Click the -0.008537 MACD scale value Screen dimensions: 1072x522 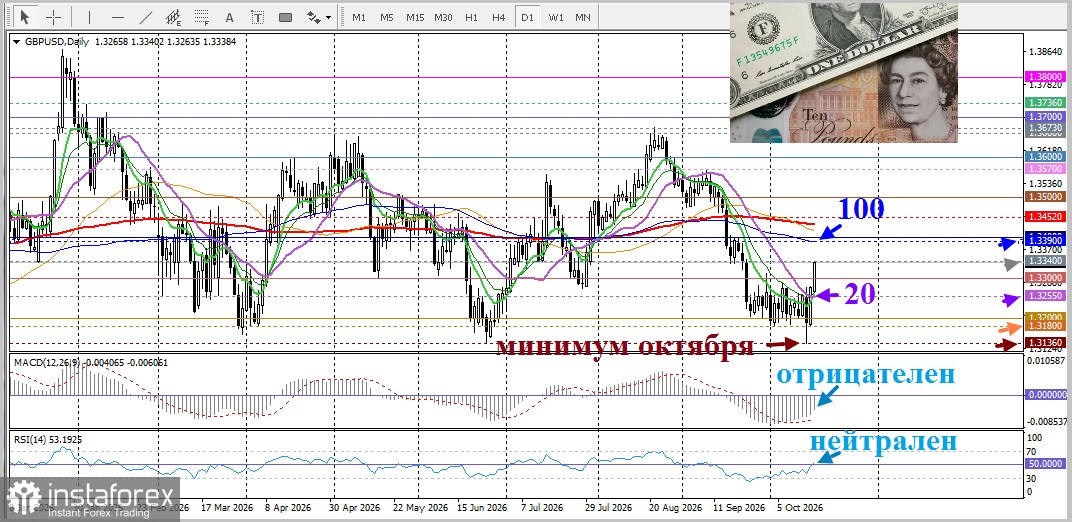(1047, 422)
